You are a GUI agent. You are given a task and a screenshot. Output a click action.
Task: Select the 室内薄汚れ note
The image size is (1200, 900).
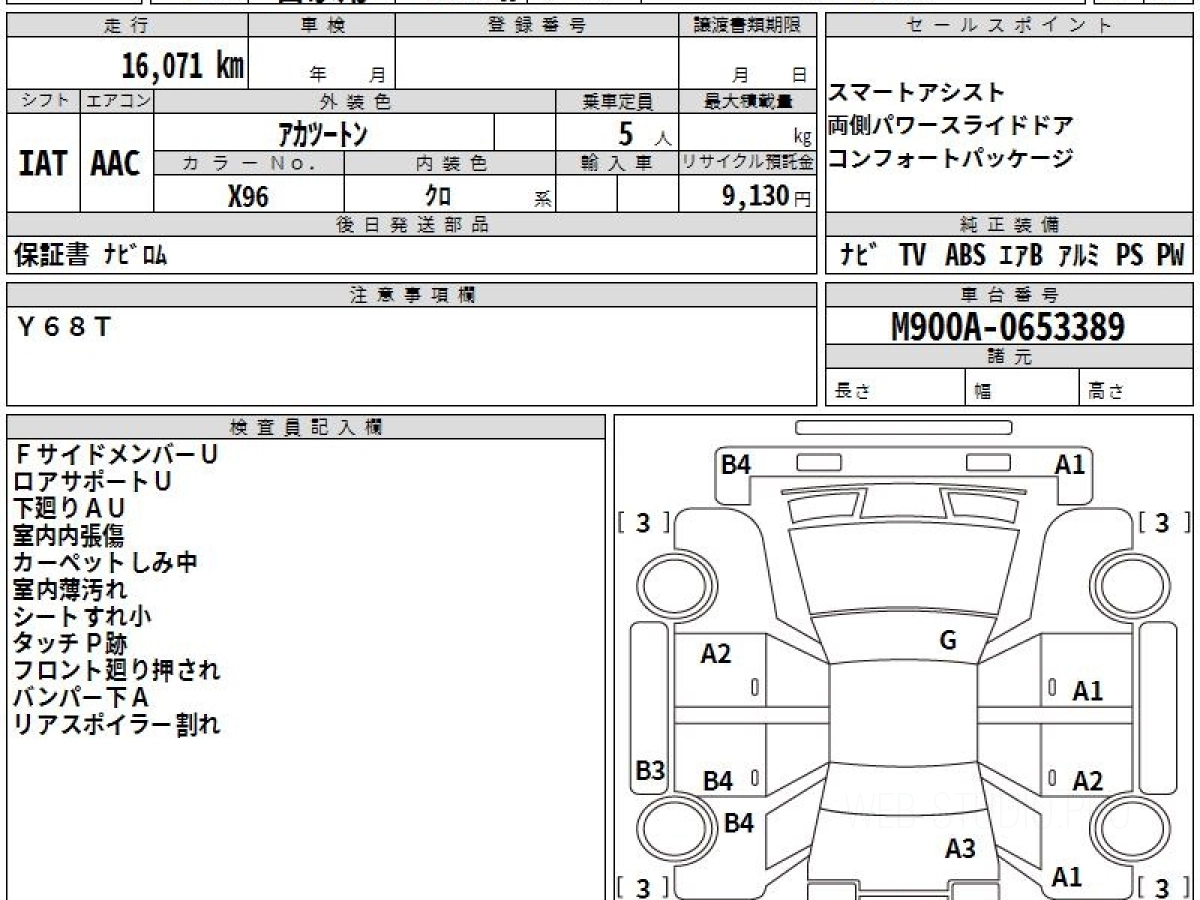(70, 589)
